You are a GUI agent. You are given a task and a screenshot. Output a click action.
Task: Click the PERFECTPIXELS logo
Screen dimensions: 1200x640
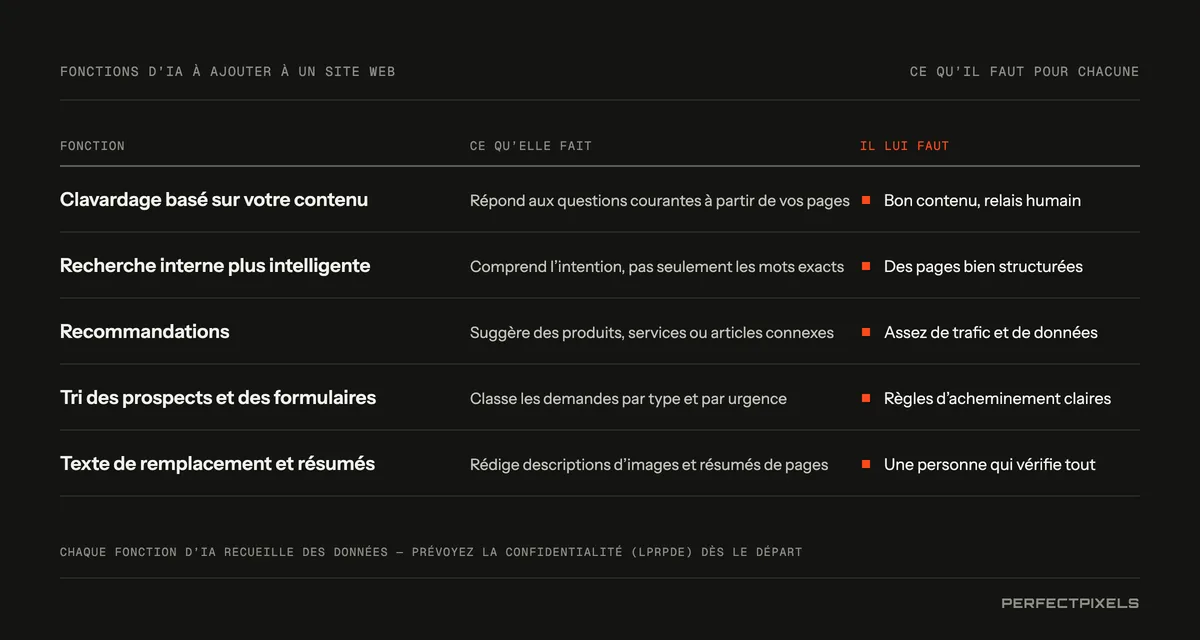point(1070,603)
